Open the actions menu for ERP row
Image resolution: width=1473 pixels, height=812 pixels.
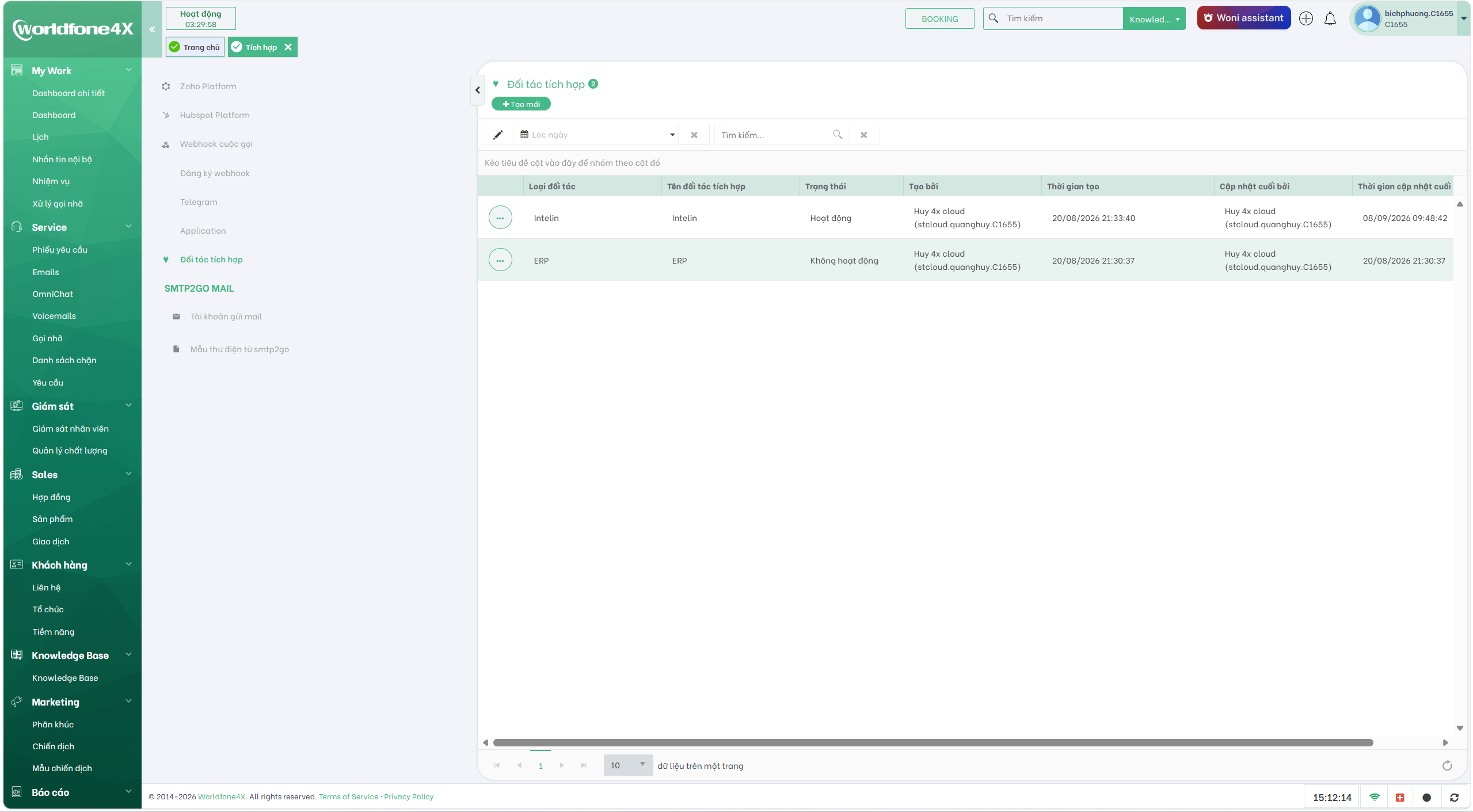500,260
